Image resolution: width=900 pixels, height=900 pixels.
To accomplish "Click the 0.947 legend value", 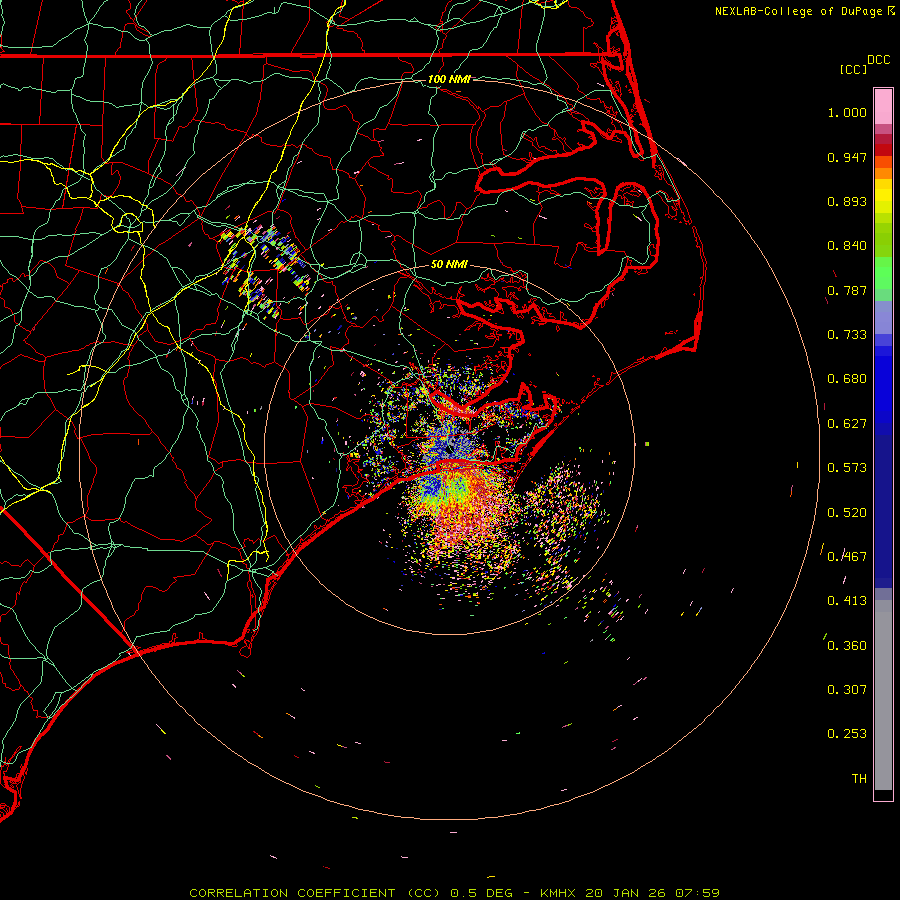I will 847,157.
